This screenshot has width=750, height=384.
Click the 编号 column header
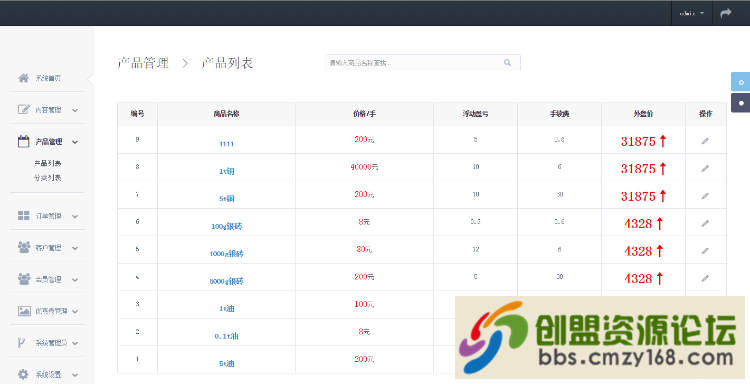click(x=137, y=114)
